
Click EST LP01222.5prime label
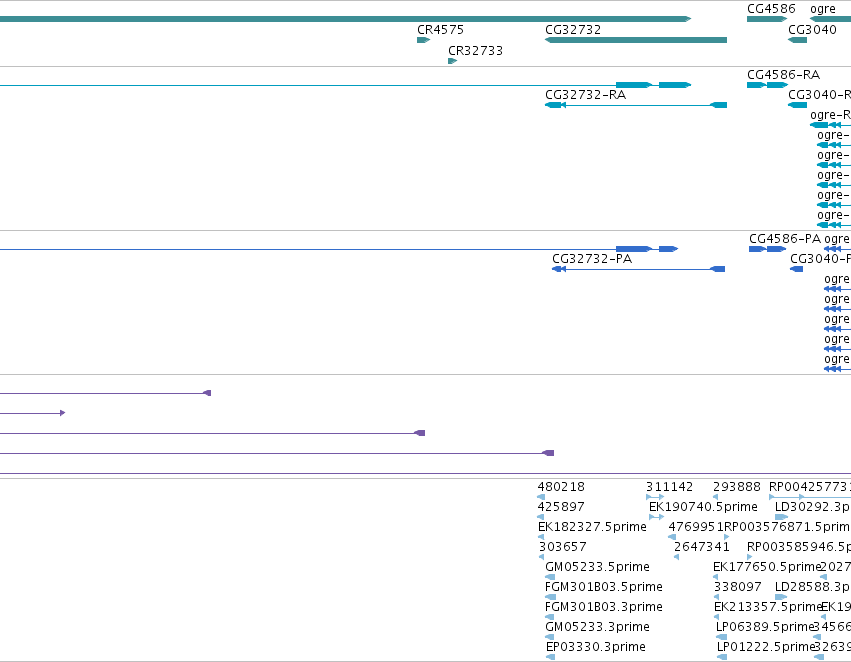pos(766,647)
